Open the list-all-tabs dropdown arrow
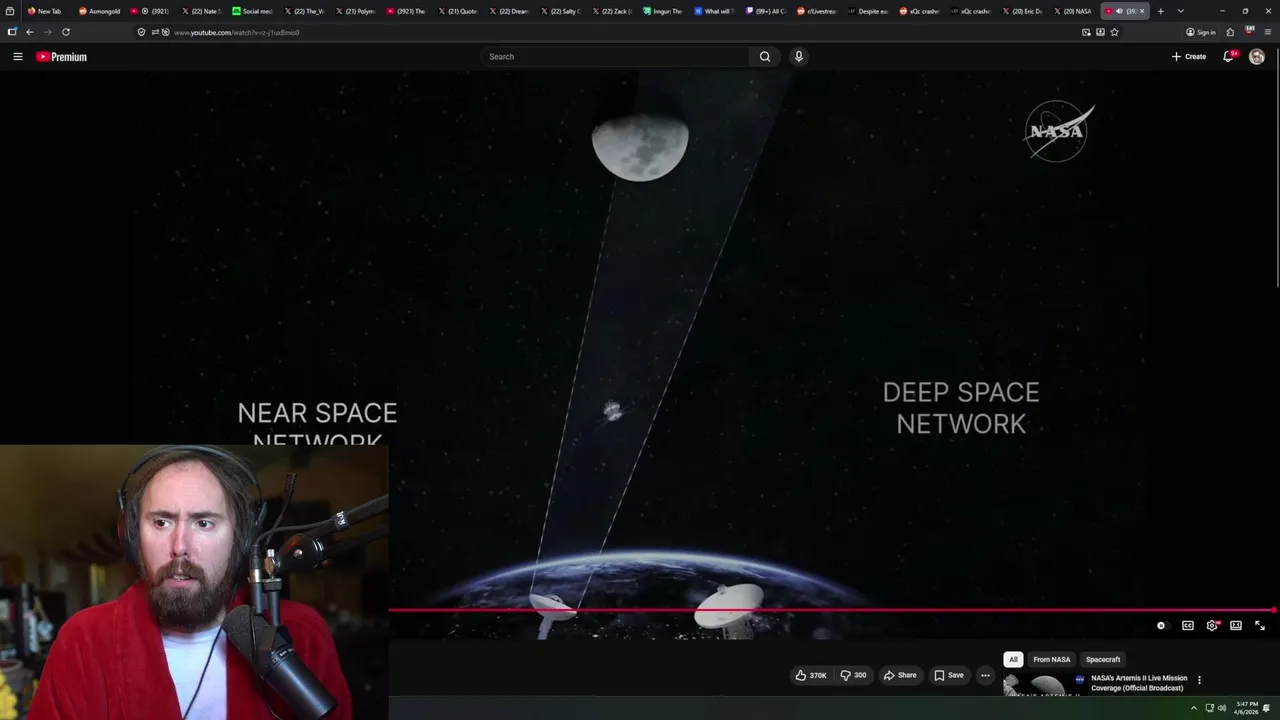Screen dimensions: 1280x720 [1181, 11]
